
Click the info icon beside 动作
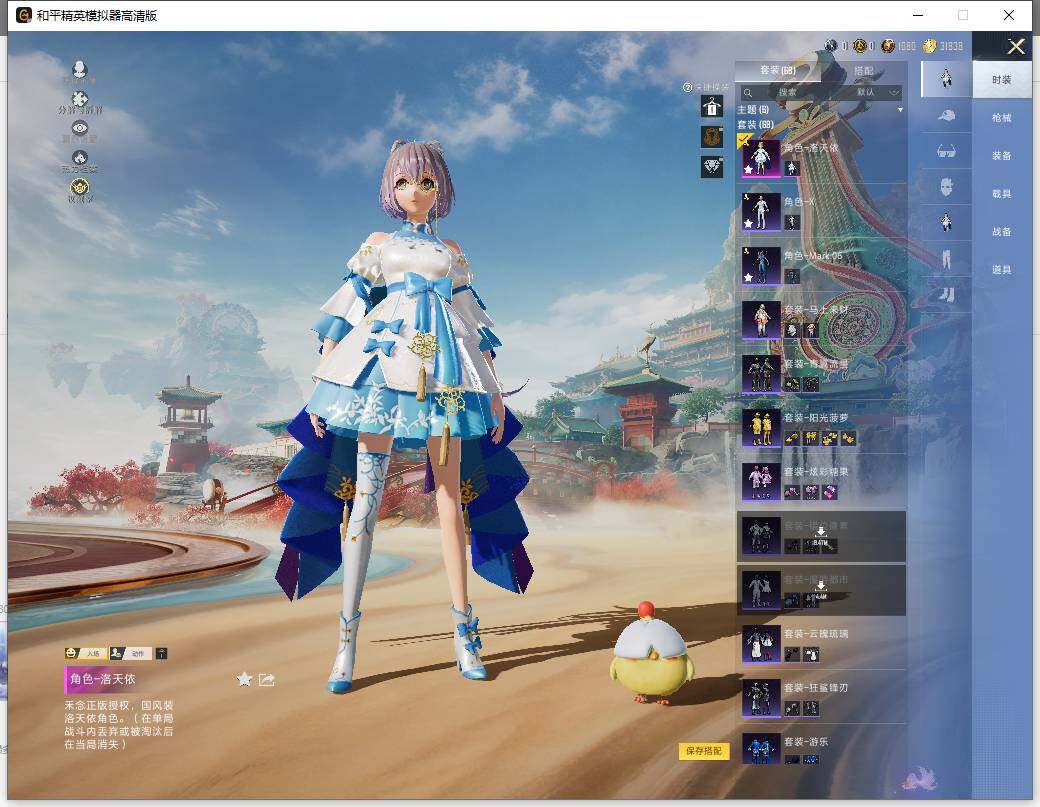tap(161, 653)
